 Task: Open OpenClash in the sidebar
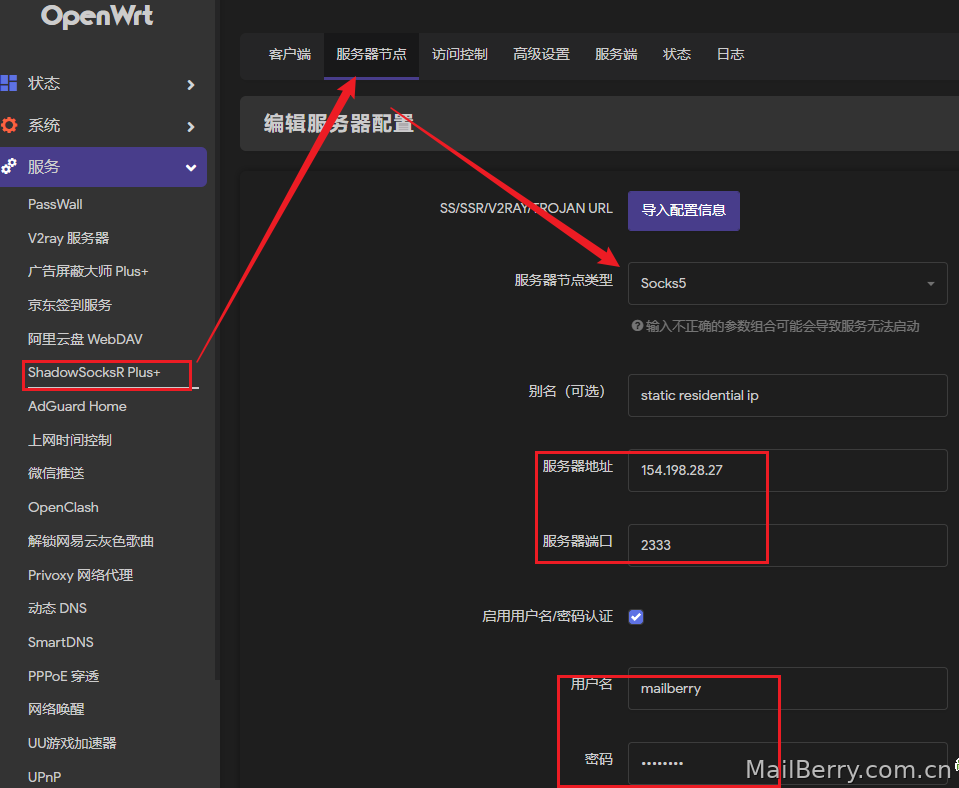pos(63,507)
